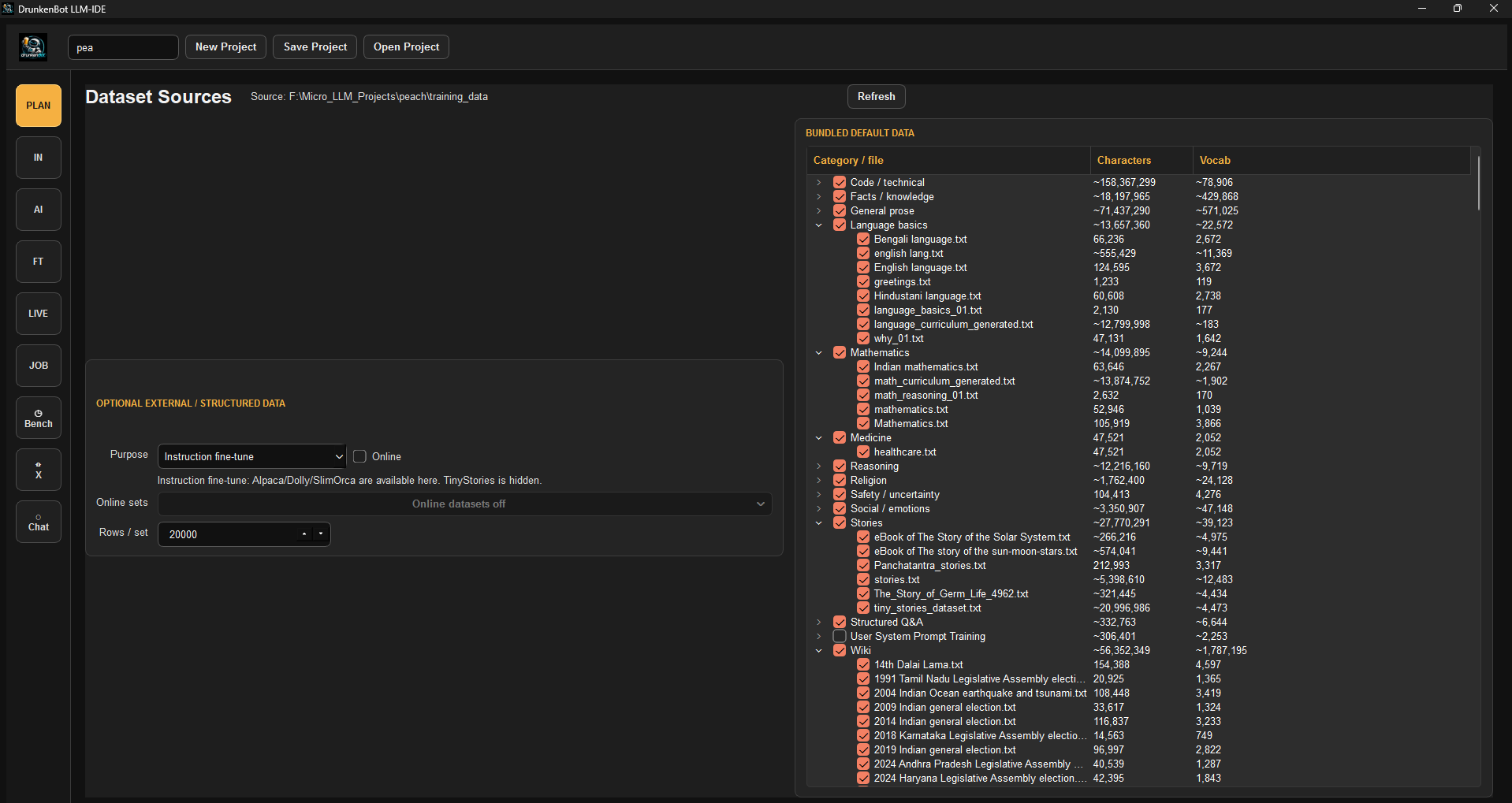Select the JOB sidebar tab
The height and width of the screenshot is (803, 1512).
(39, 366)
